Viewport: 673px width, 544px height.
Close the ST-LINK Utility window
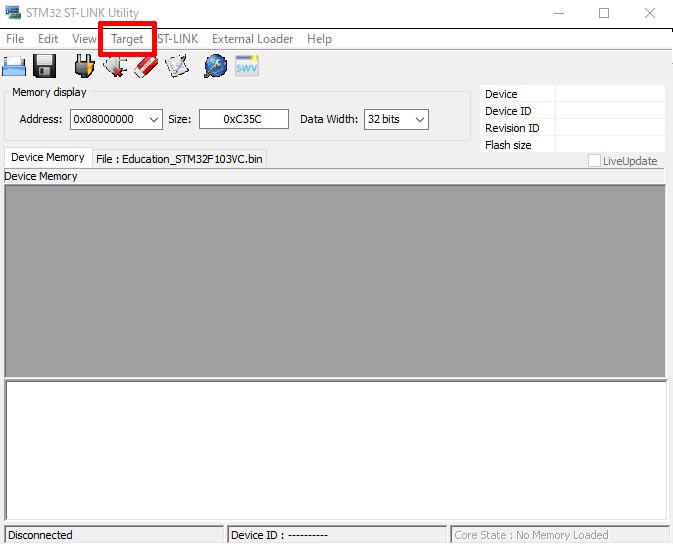point(650,13)
